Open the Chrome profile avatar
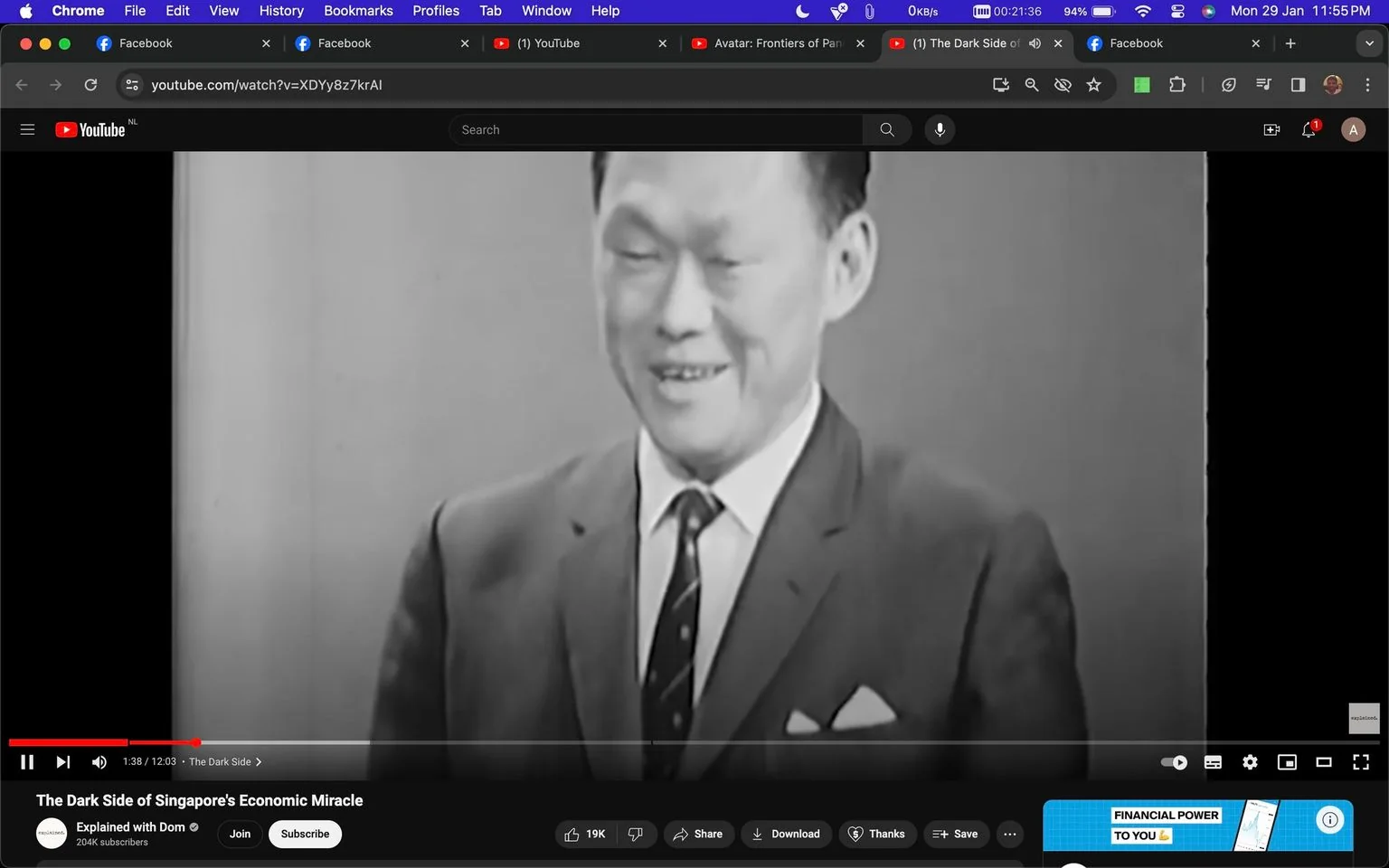The height and width of the screenshot is (868, 1389). pyautogui.click(x=1332, y=84)
